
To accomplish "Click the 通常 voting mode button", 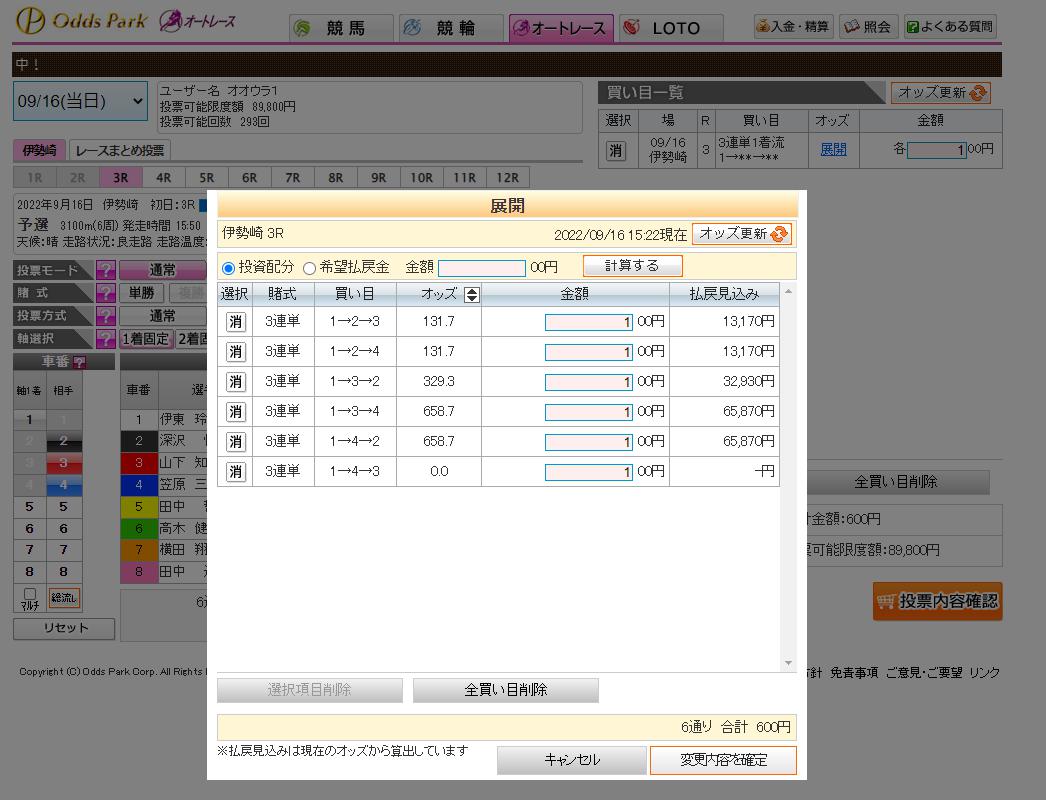I will click(163, 270).
